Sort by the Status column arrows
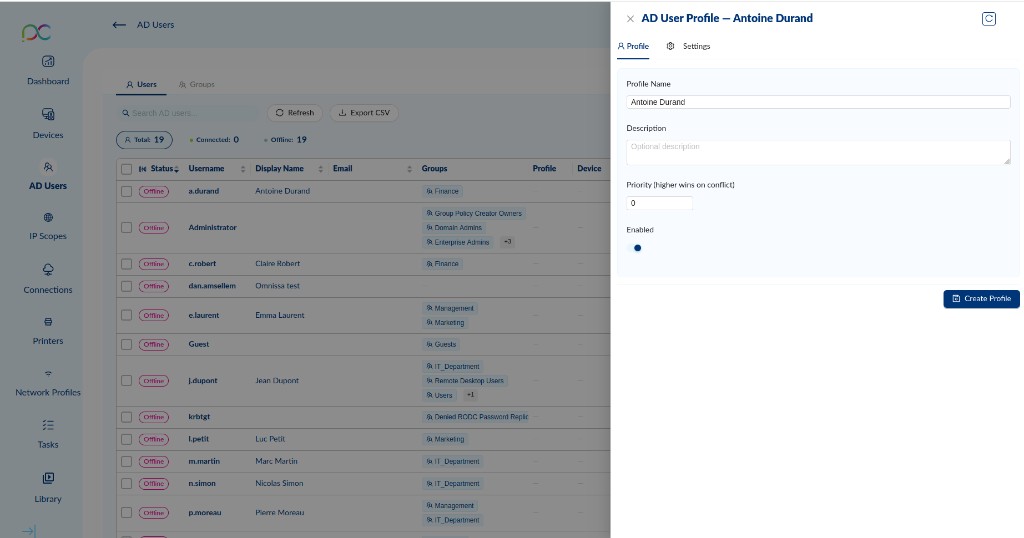This screenshot has width=1024, height=538. [x=176, y=169]
